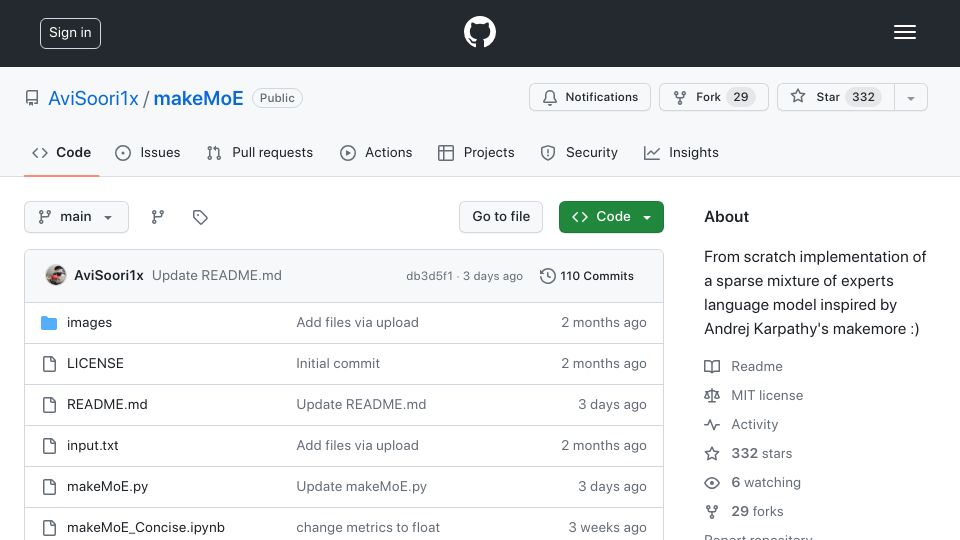Open the change metrics to float commit
Viewport: 960px width, 540px height.
368,528
